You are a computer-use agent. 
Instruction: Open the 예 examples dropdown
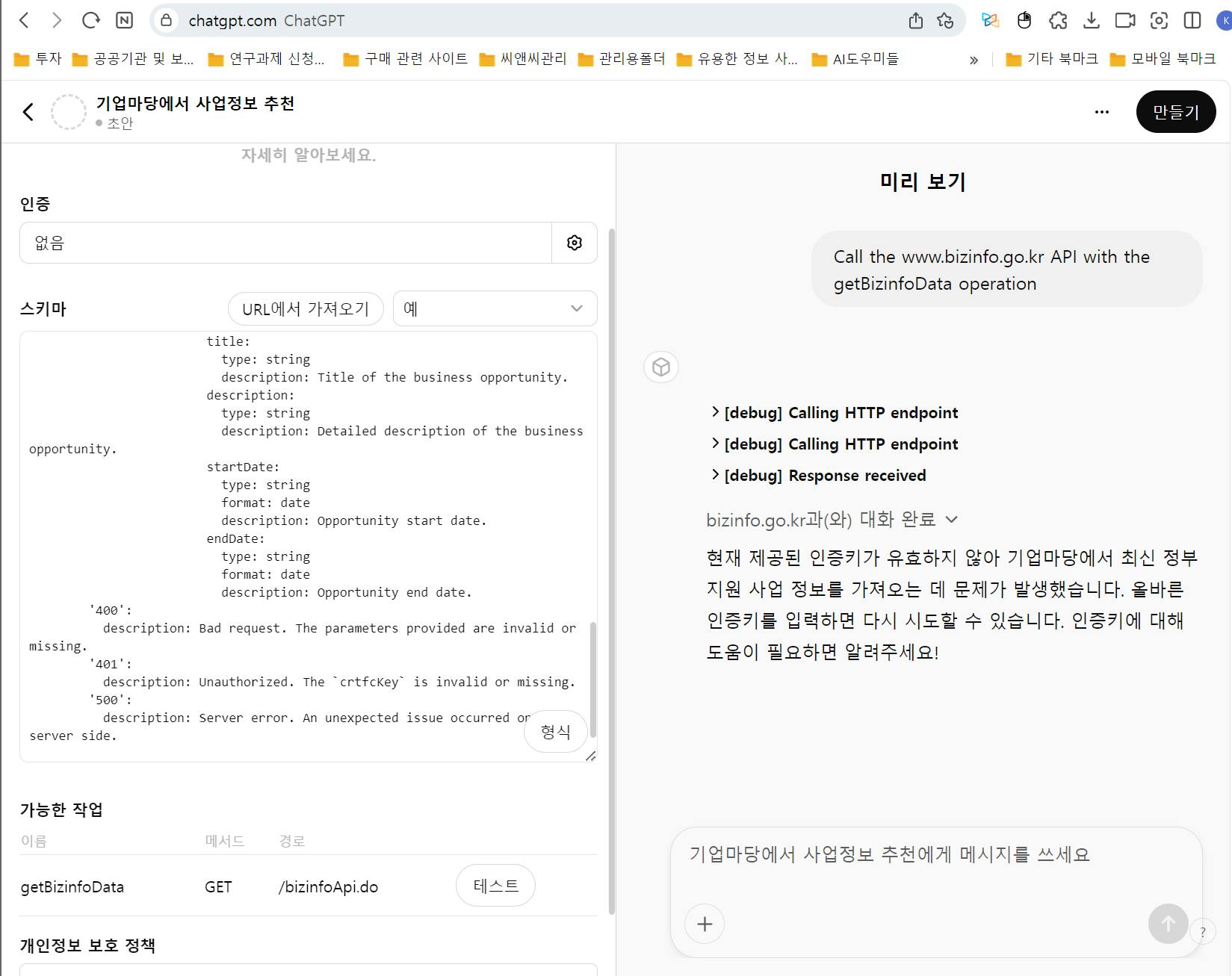(495, 308)
